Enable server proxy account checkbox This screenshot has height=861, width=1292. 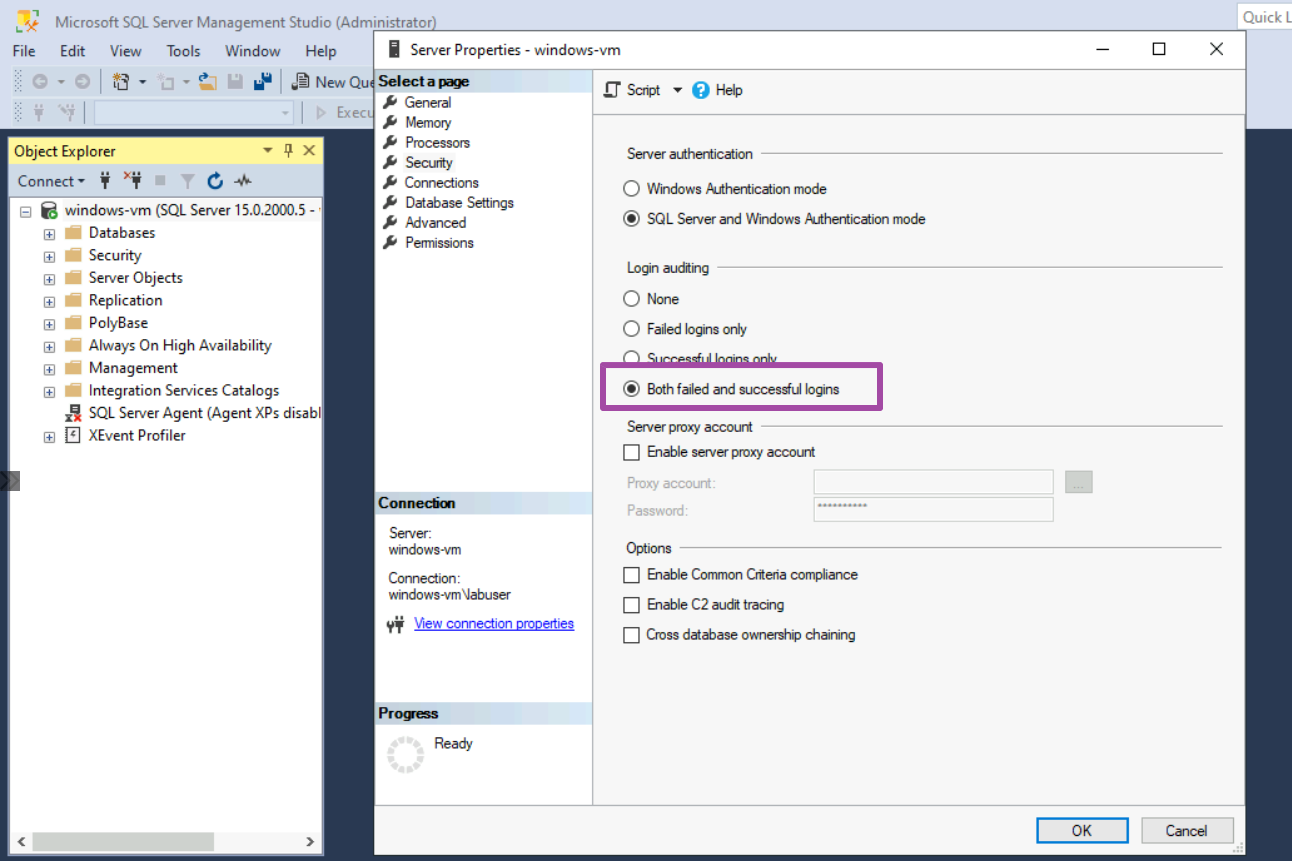pos(631,452)
